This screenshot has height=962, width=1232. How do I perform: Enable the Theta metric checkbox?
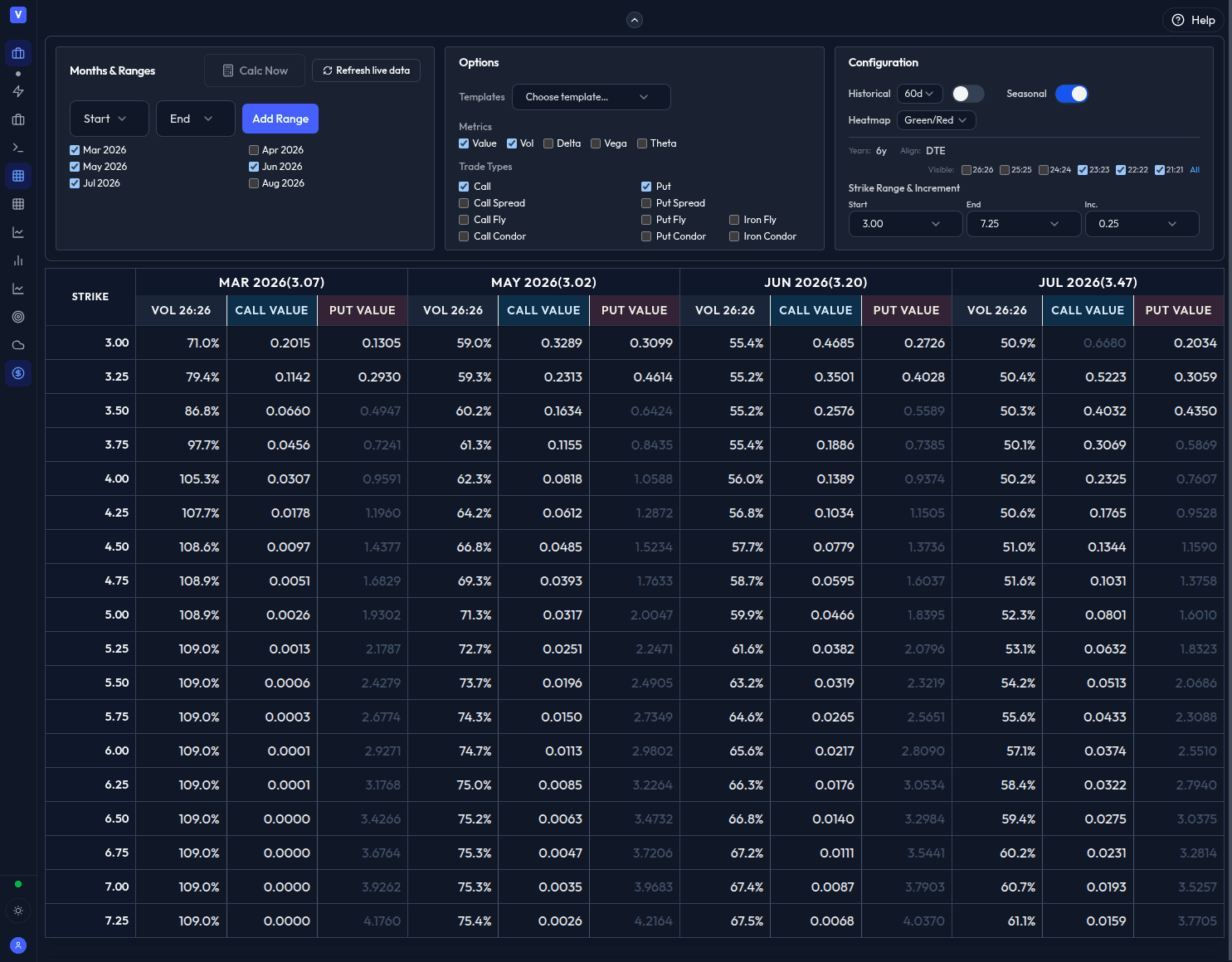(642, 143)
